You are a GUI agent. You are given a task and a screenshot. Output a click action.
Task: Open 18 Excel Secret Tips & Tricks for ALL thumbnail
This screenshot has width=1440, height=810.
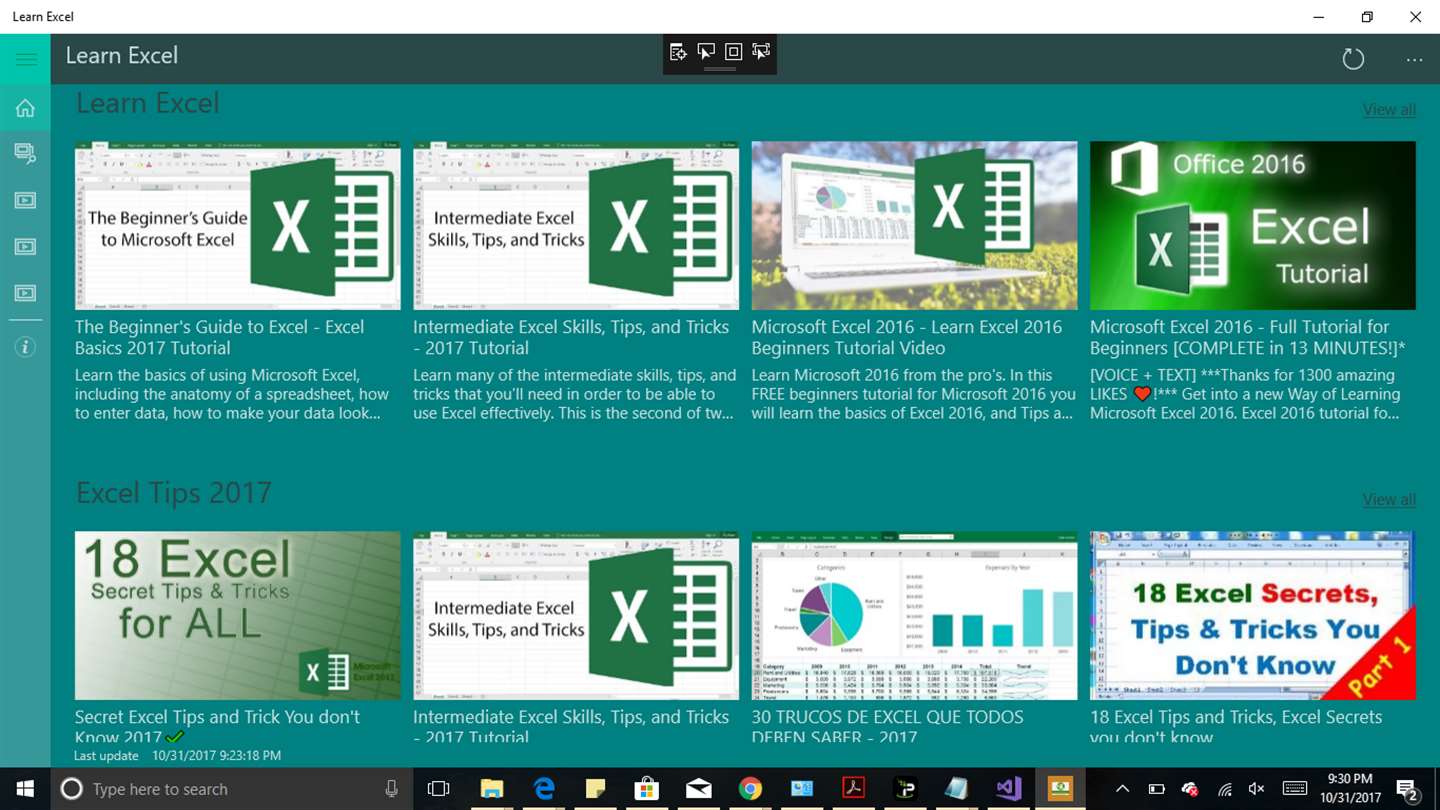238,615
